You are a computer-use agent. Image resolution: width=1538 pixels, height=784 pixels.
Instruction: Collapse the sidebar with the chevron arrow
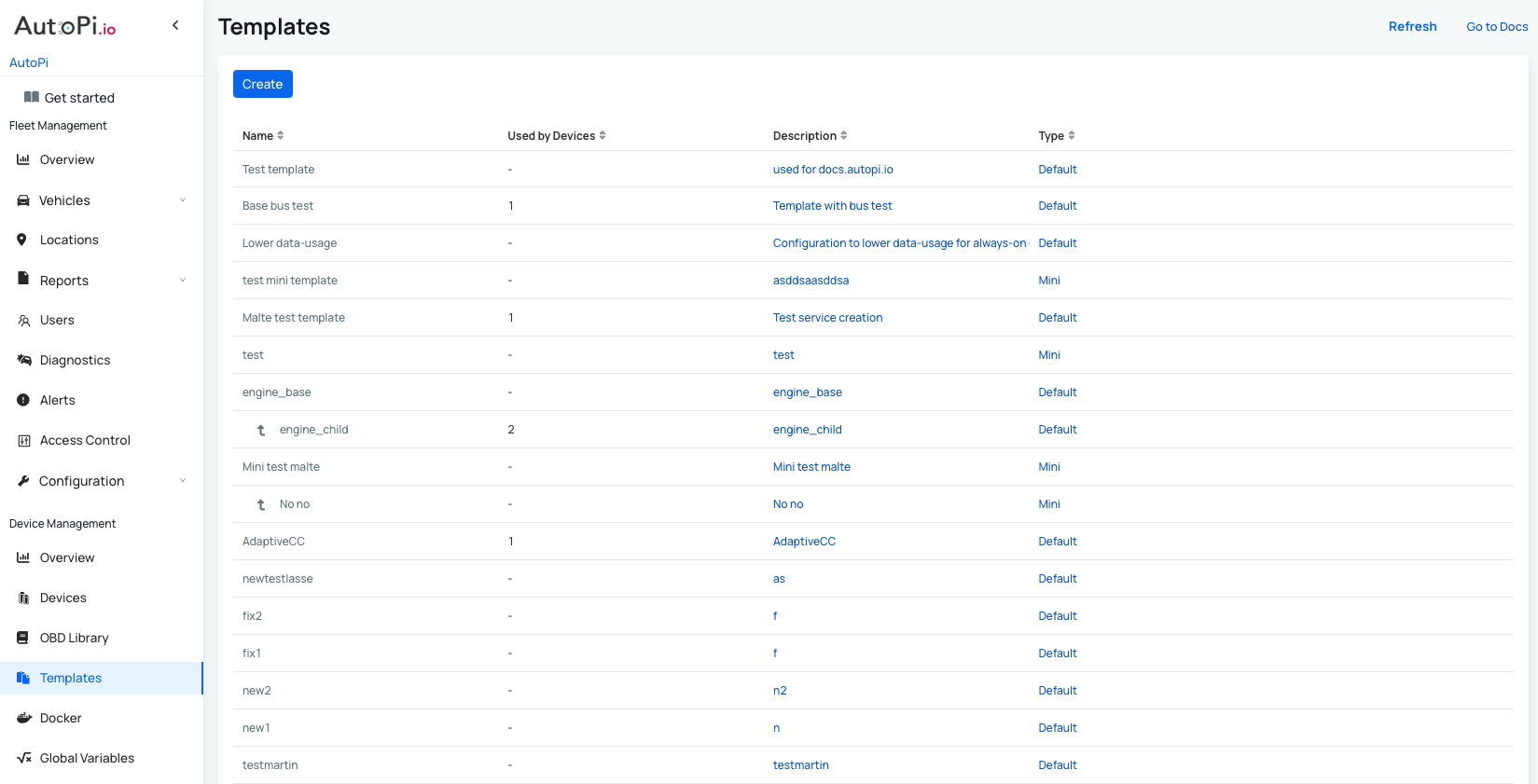175,25
